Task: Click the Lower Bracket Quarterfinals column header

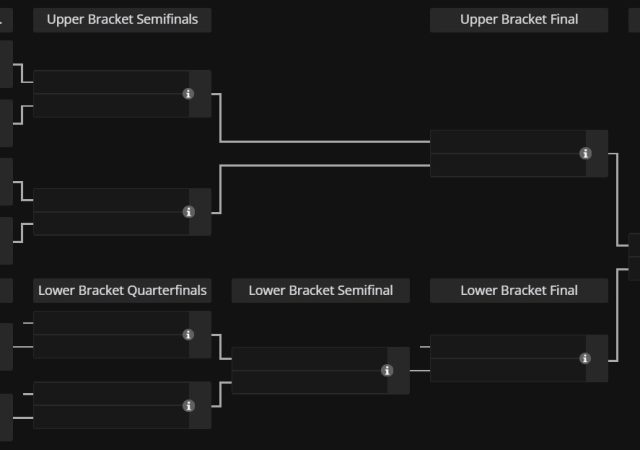Action: coord(122,291)
